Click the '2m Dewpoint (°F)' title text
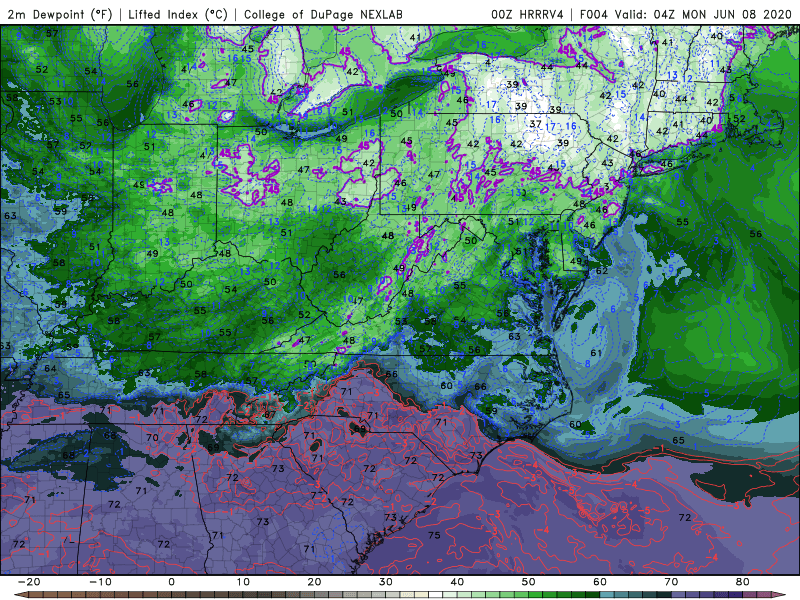 60,14
